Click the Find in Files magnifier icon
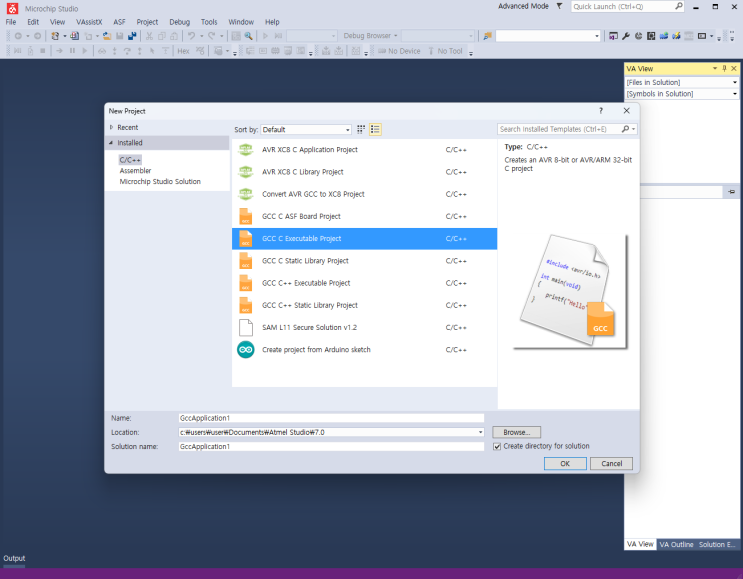Image resolution: width=743 pixels, height=579 pixels. tap(248, 36)
